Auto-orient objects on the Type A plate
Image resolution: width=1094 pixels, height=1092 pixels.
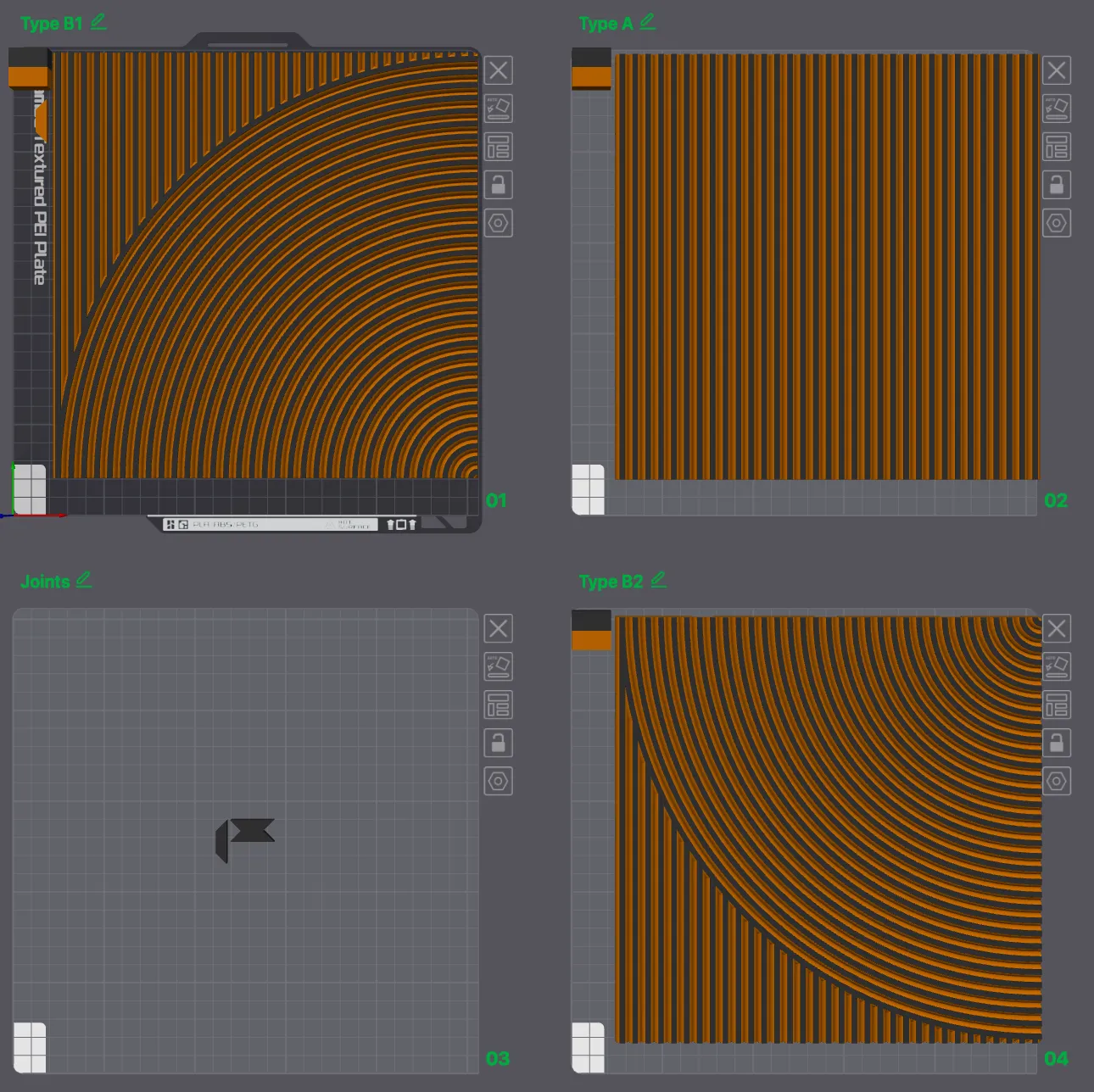[1056, 109]
